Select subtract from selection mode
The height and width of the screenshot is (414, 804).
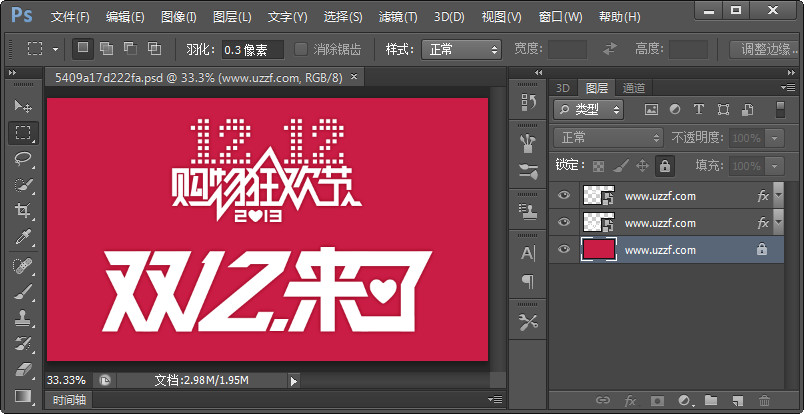click(130, 49)
